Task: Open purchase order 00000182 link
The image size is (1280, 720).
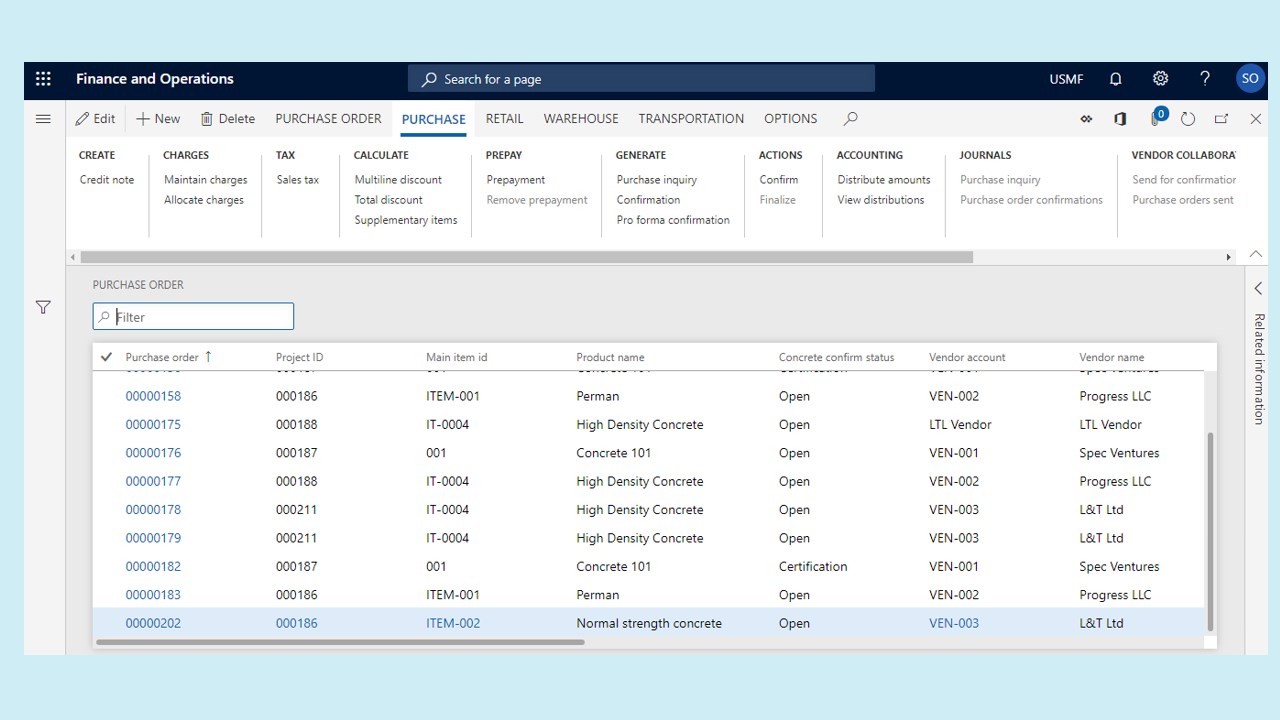Action: (153, 567)
